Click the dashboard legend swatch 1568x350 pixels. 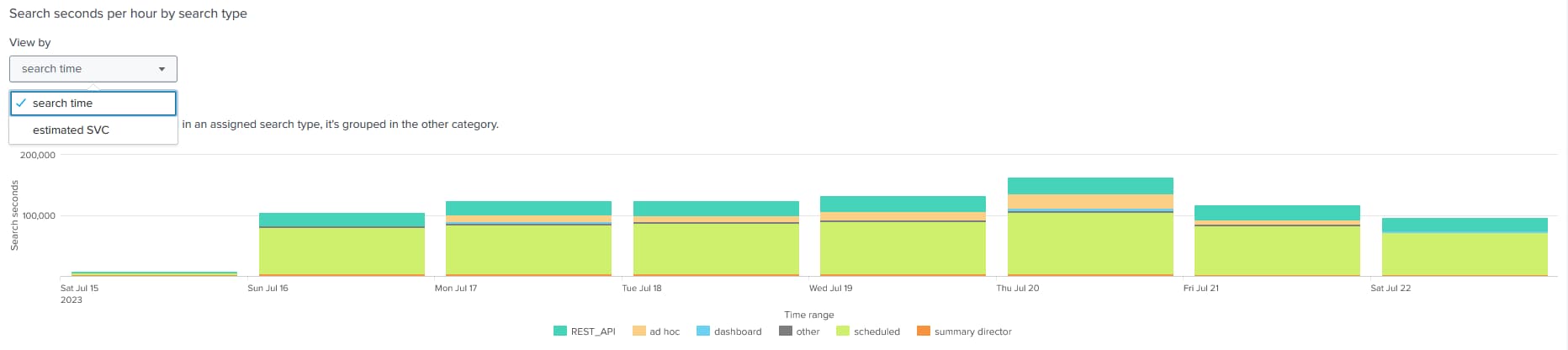click(703, 331)
